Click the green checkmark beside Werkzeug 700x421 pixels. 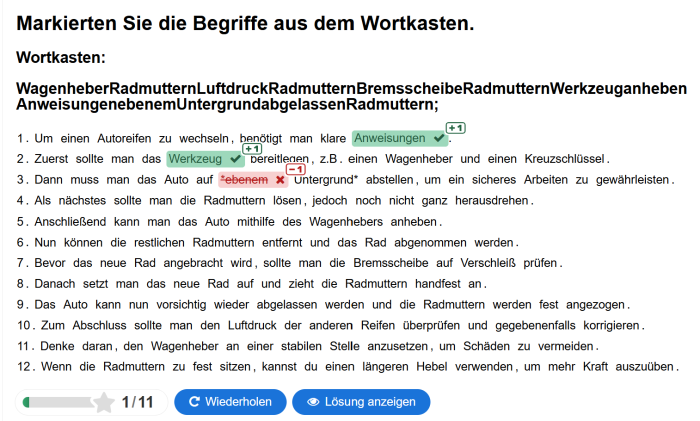235,159
